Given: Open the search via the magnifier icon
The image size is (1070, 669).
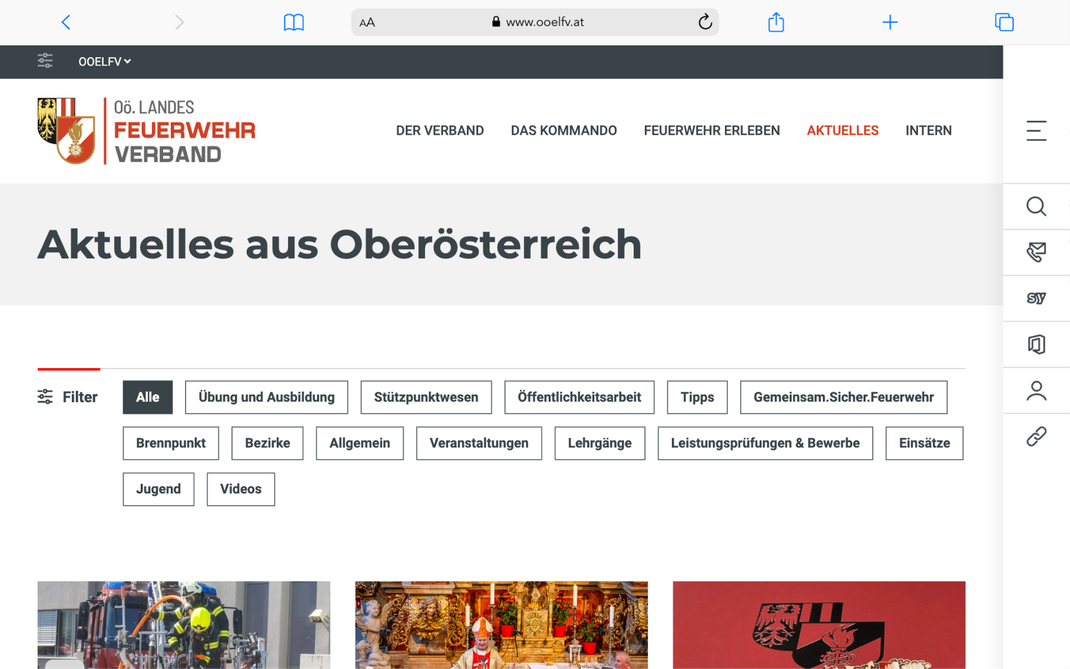Looking at the screenshot, I should pos(1036,207).
